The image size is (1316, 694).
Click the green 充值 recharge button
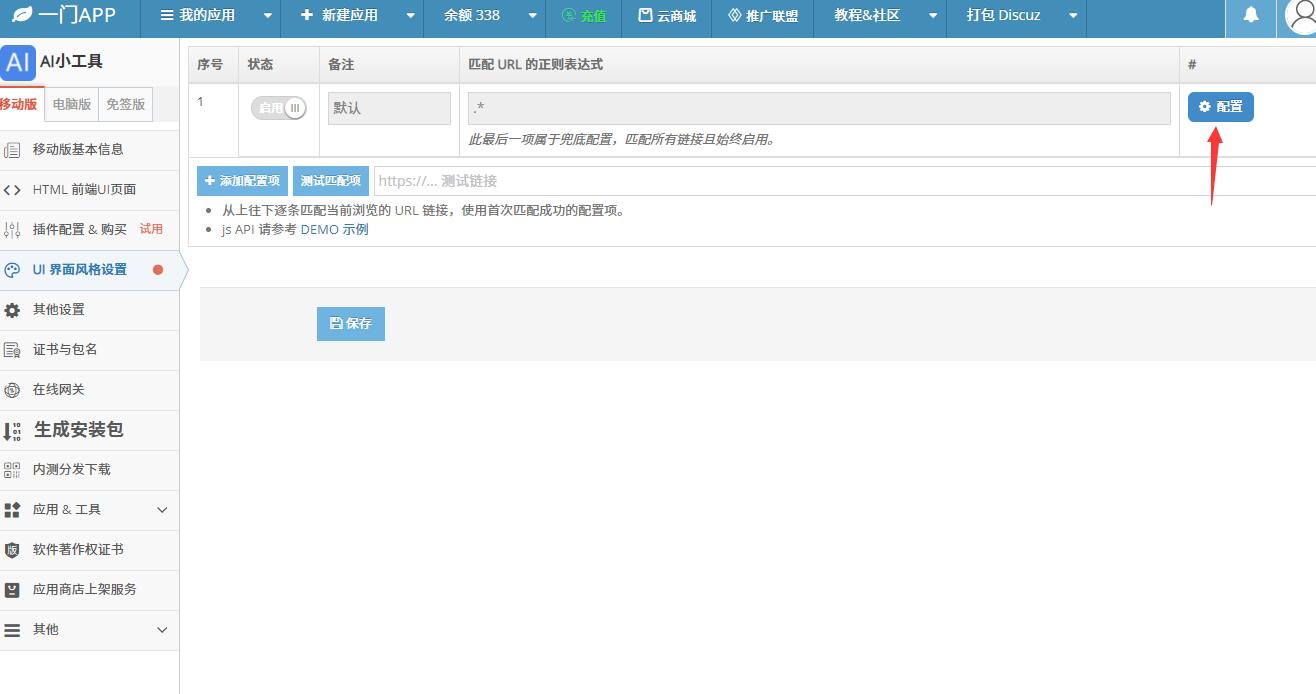pyautogui.click(x=584, y=16)
